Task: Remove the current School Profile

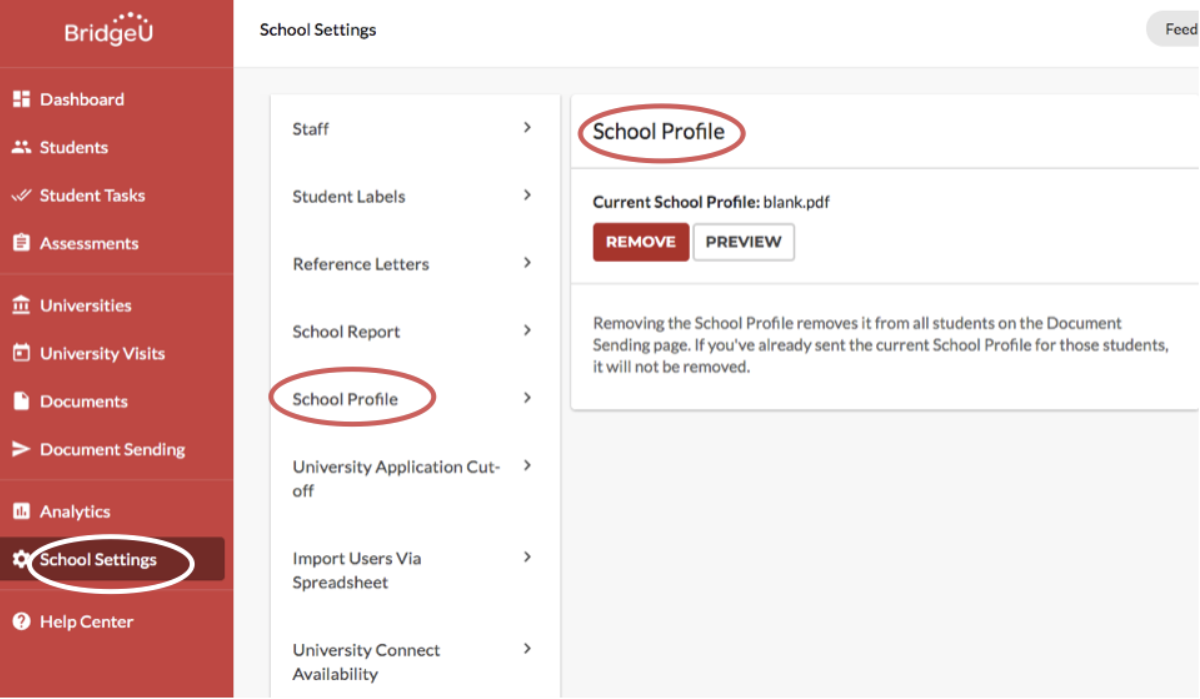Action: click(641, 242)
